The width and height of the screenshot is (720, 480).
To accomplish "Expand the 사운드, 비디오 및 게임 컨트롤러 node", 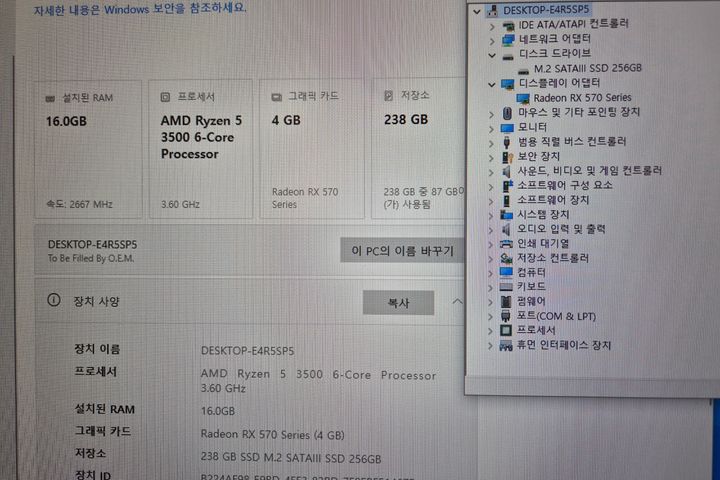I will pyautogui.click(x=491, y=173).
